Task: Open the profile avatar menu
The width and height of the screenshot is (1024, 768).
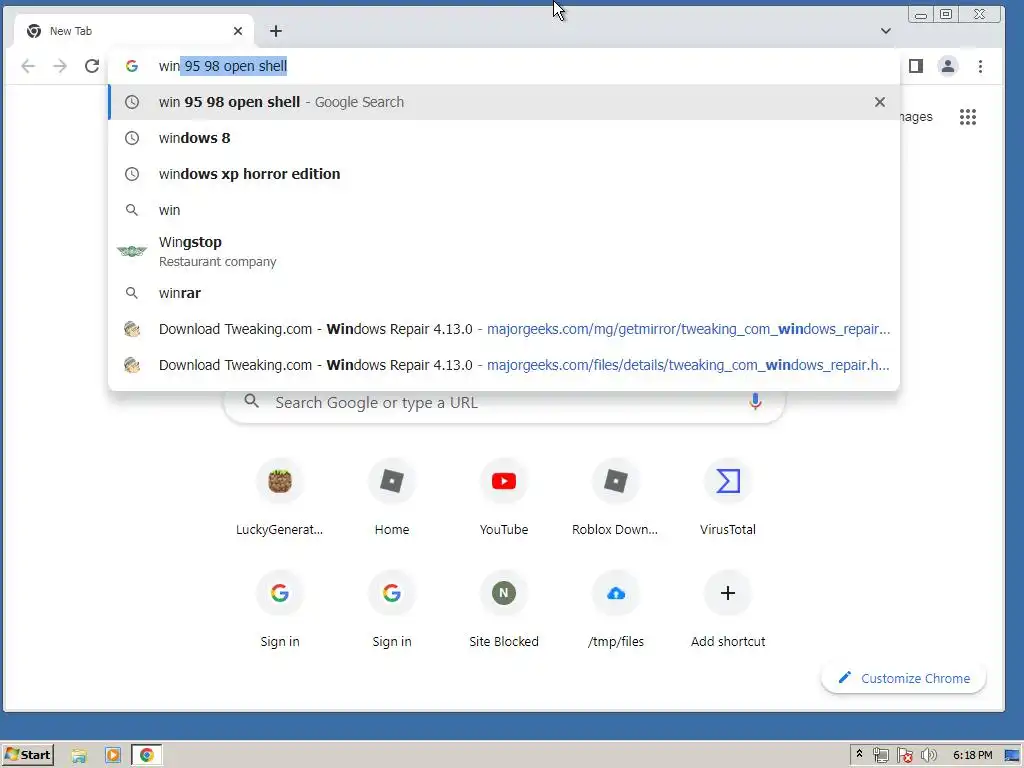Action: (948, 66)
